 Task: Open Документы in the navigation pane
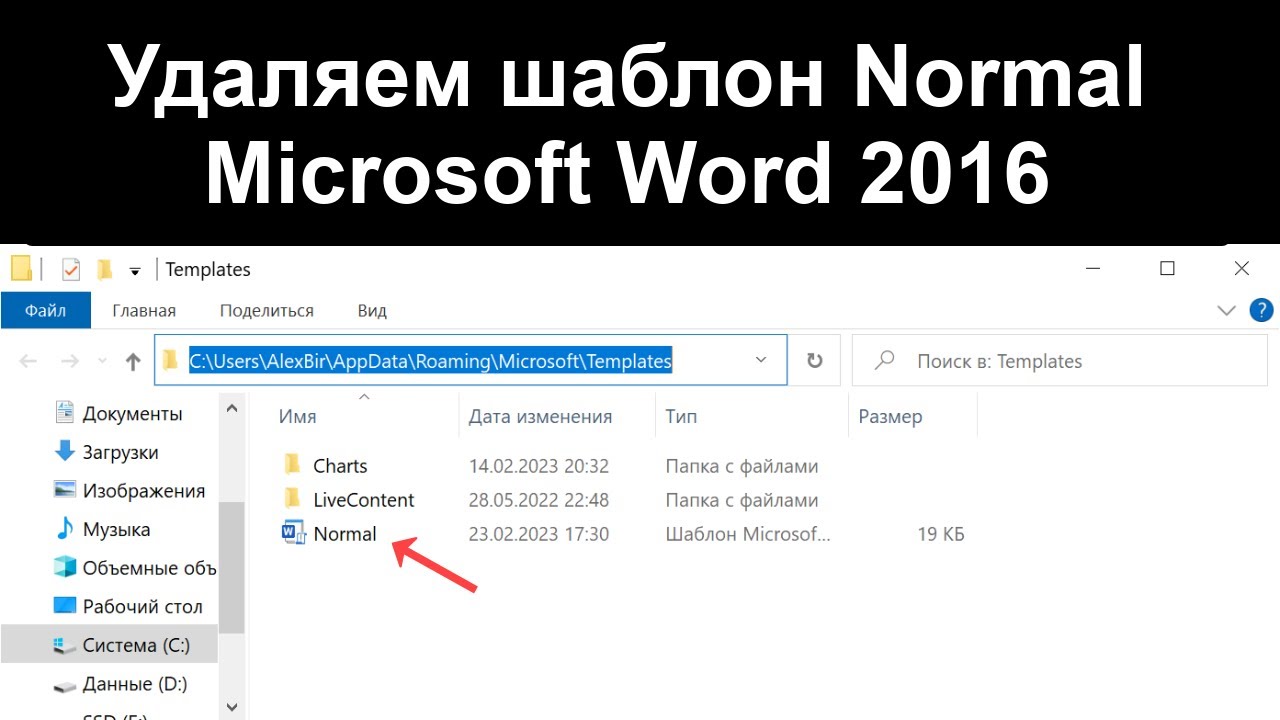132,413
